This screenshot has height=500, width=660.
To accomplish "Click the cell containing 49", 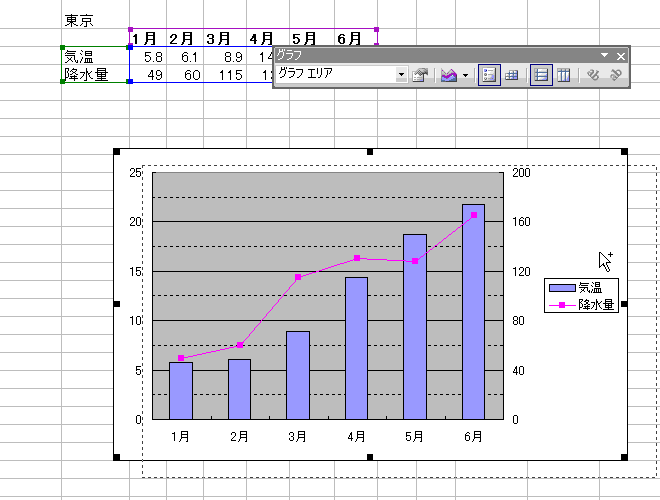I will [x=148, y=74].
